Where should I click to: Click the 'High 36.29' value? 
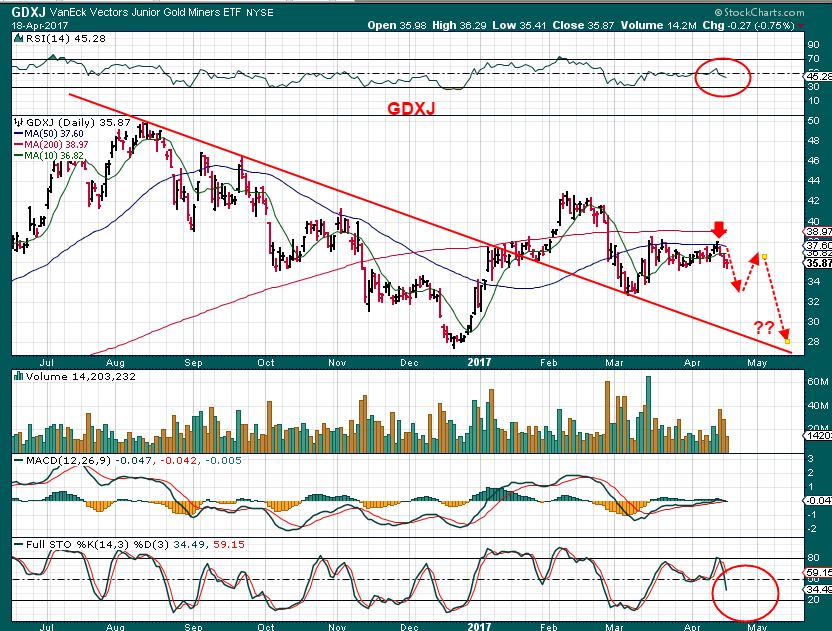pyautogui.click(x=459, y=25)
